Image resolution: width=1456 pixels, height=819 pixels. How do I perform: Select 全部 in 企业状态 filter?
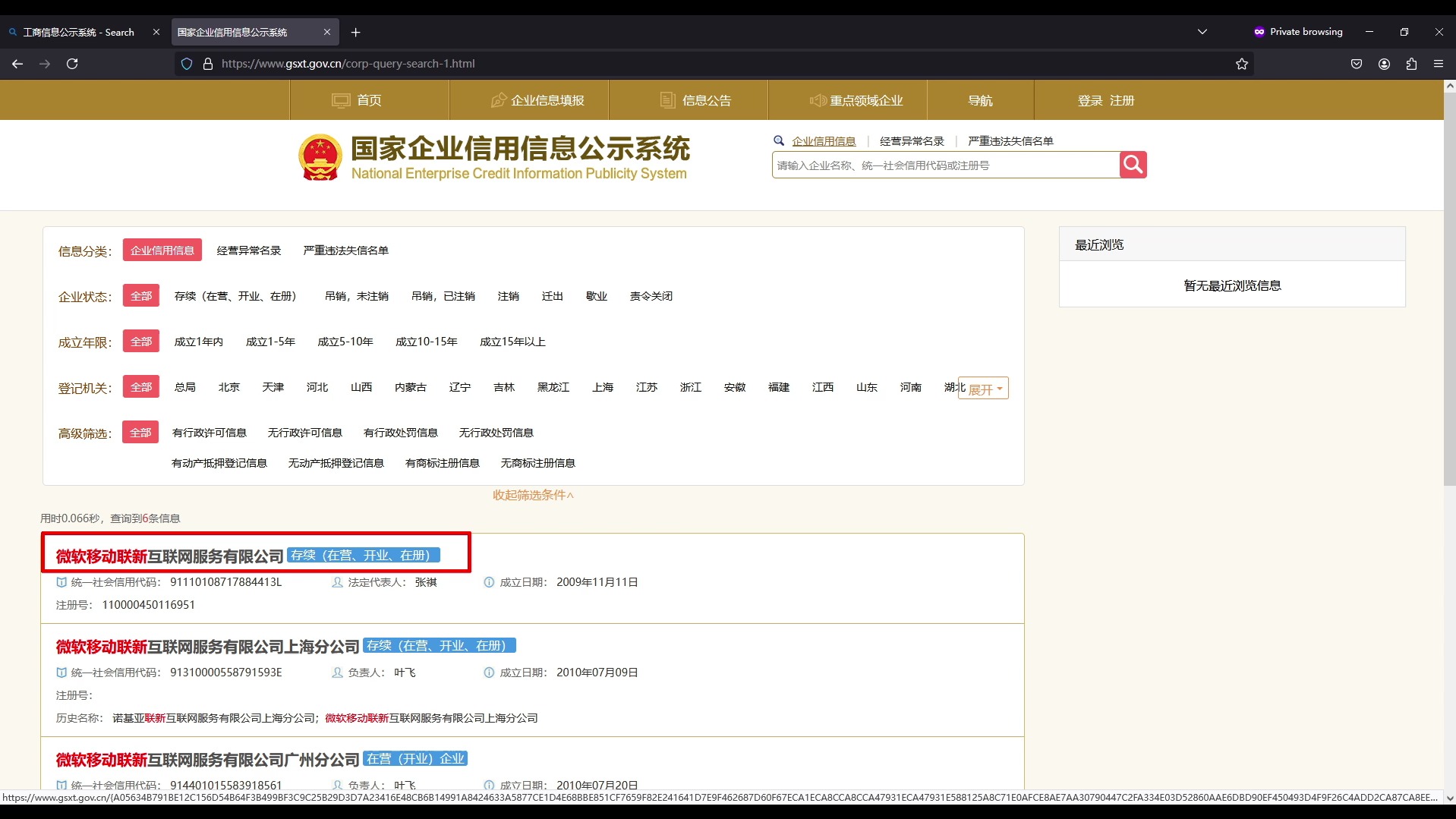click(x=141, y=296)
